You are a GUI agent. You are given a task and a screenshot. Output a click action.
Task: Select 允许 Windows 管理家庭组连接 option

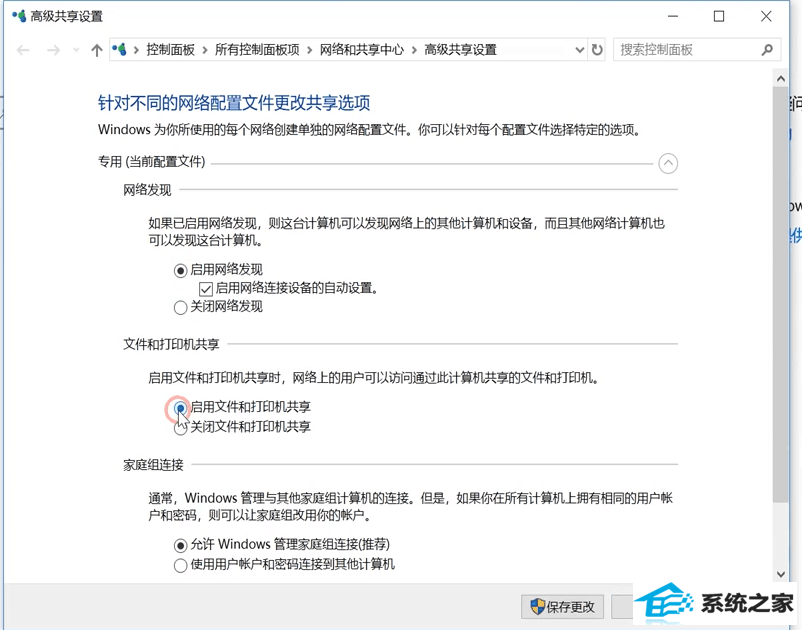pos(180,545)
